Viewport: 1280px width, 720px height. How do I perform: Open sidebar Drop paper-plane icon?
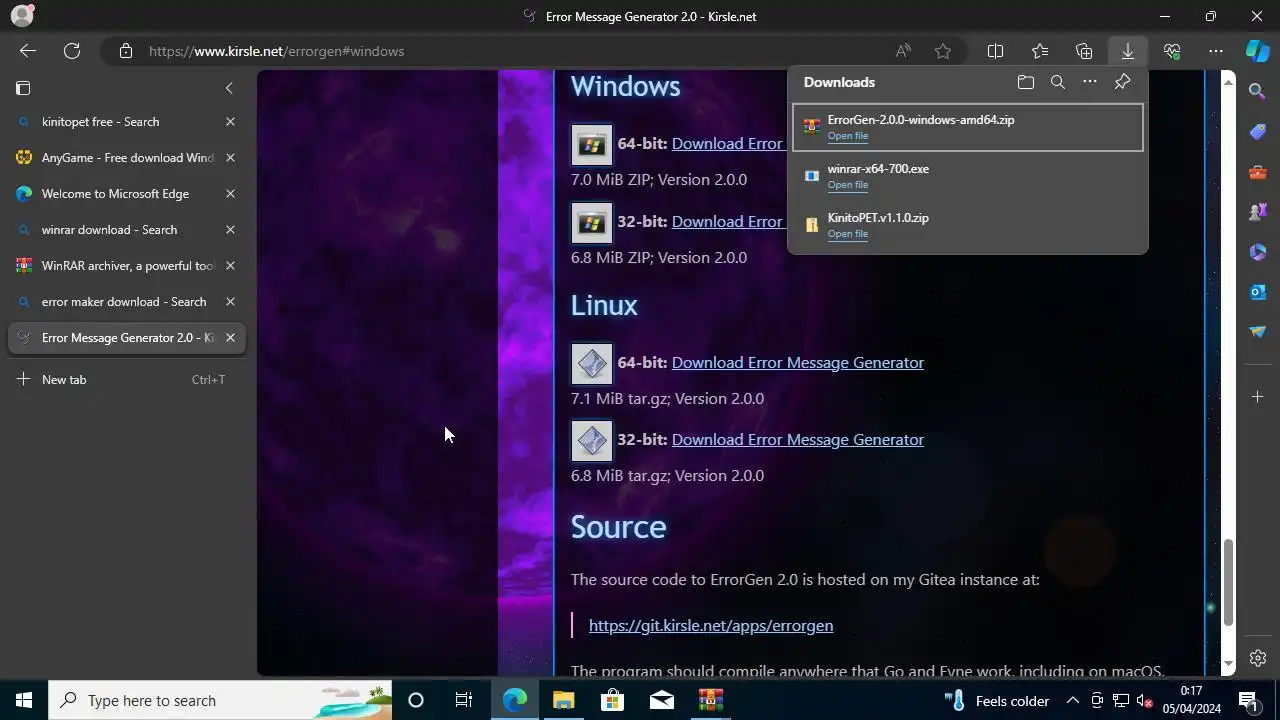(x=1258, y=332)
